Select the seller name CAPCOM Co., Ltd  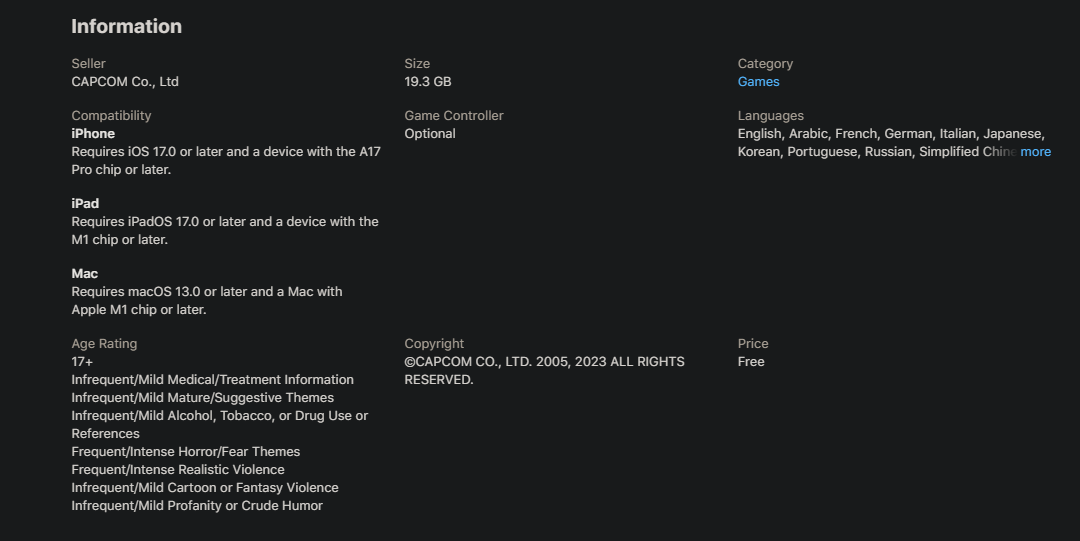[125, 82]
